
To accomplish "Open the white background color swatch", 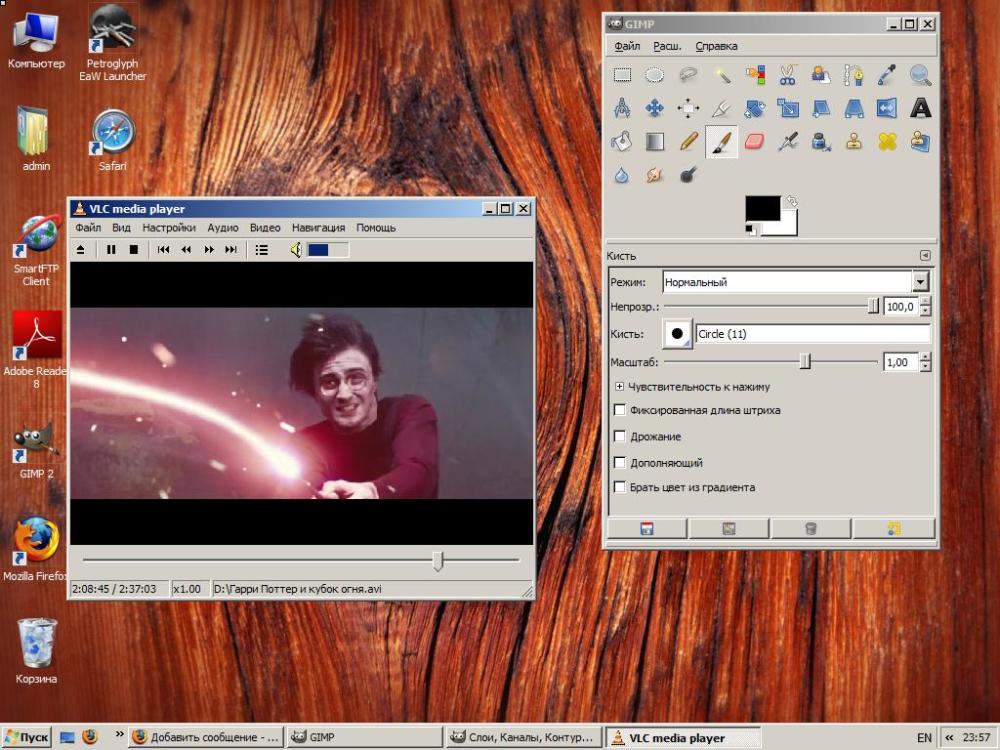I will point(790,226).
